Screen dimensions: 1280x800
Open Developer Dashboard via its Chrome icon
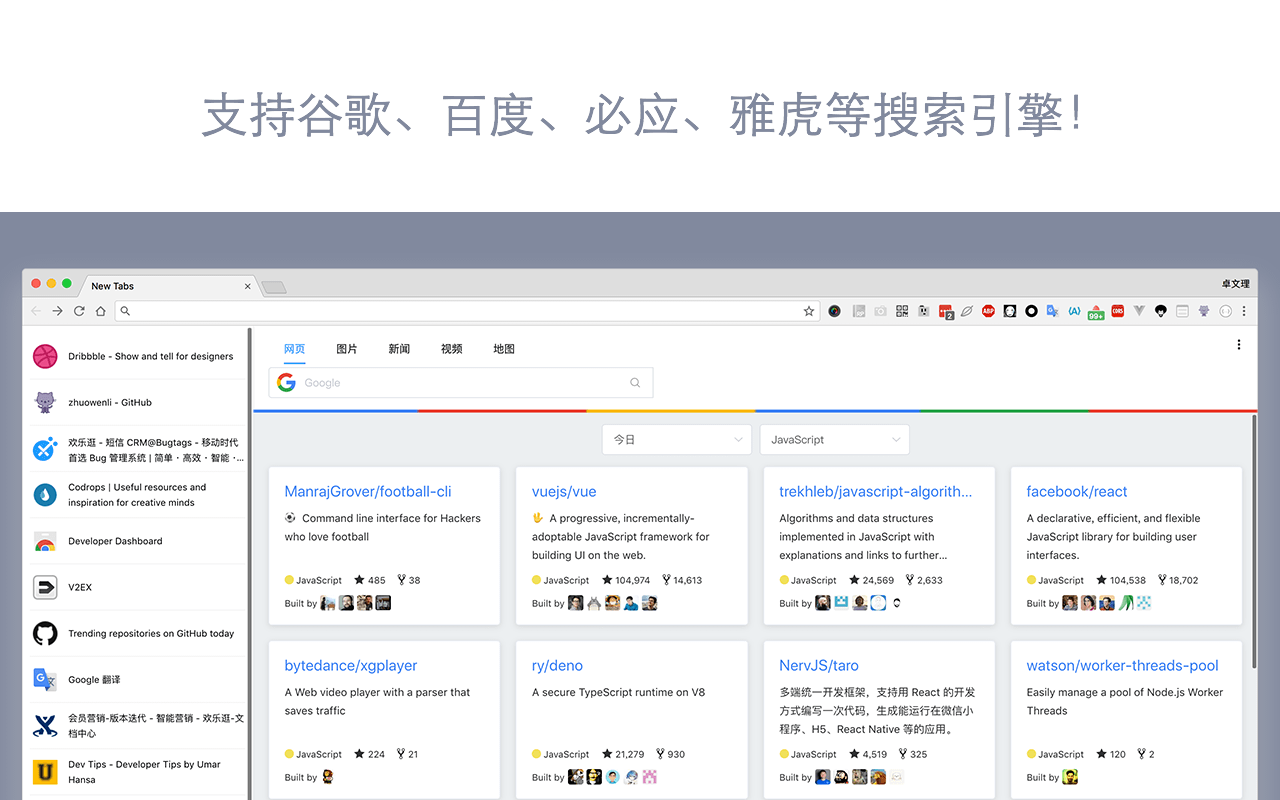(45, 541)
